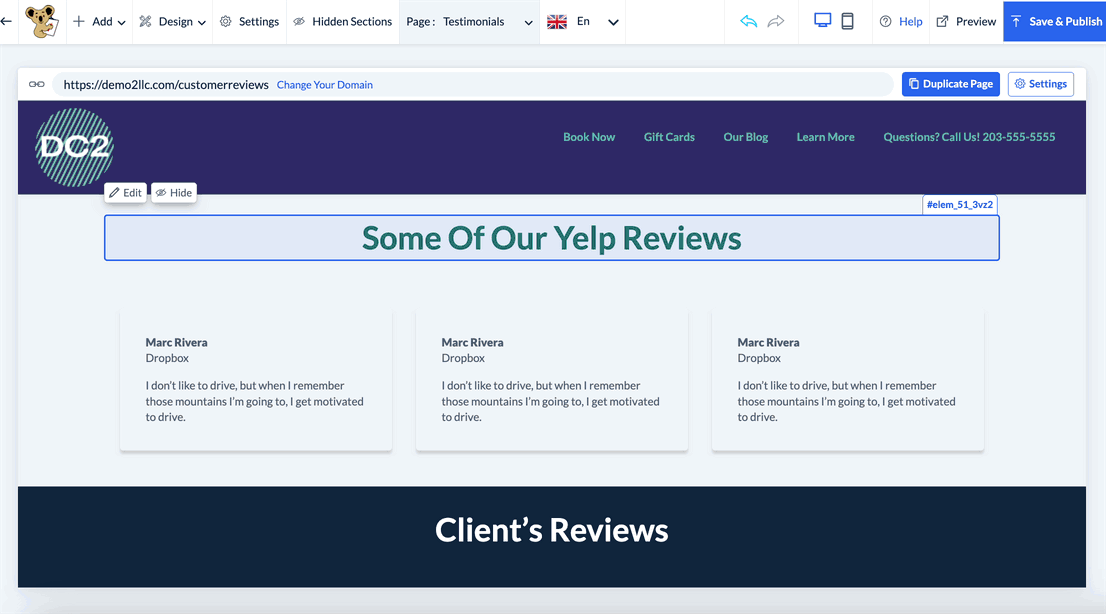1106x614 pixels.
Task: Click Duplicate Page button
Action: tap(950, 84)
